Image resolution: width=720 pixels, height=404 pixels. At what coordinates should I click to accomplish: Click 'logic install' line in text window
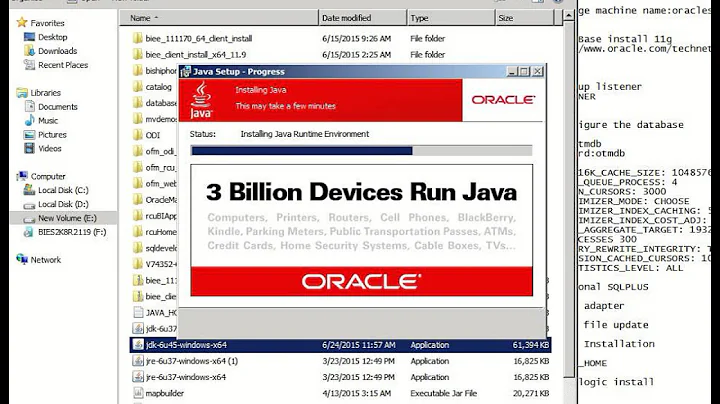coord(616,382)
